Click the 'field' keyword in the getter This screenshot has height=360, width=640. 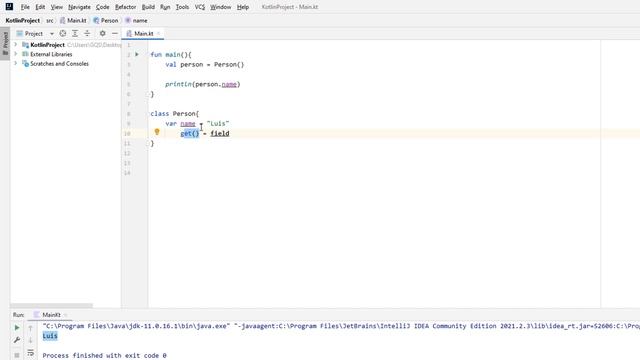[x=220, y=133]
